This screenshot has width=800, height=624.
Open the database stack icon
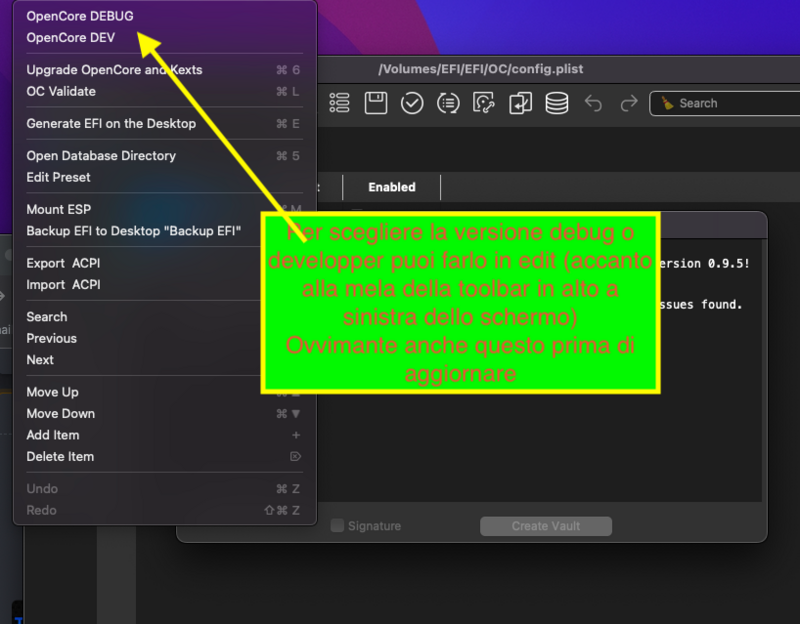556,103
